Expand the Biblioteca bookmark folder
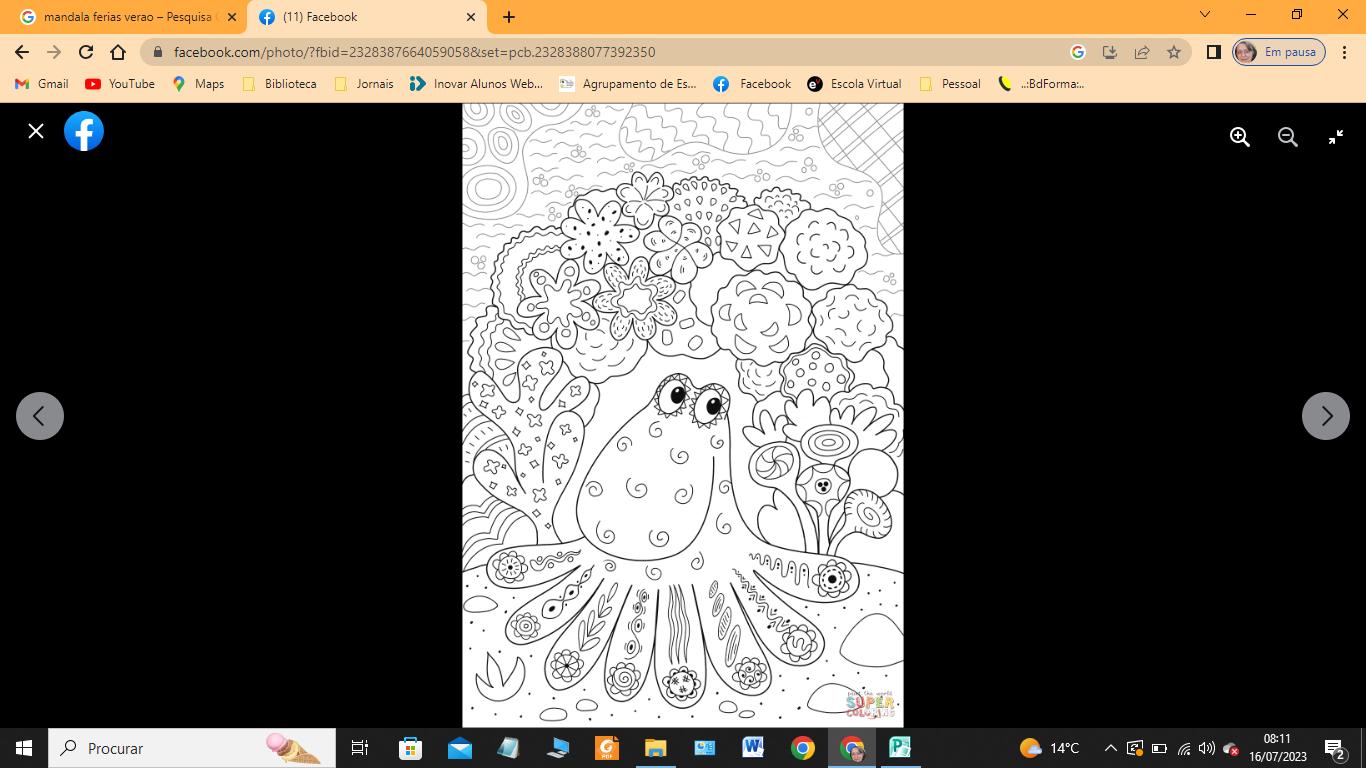The image size is (1366, 768). [x=279, y=84]
